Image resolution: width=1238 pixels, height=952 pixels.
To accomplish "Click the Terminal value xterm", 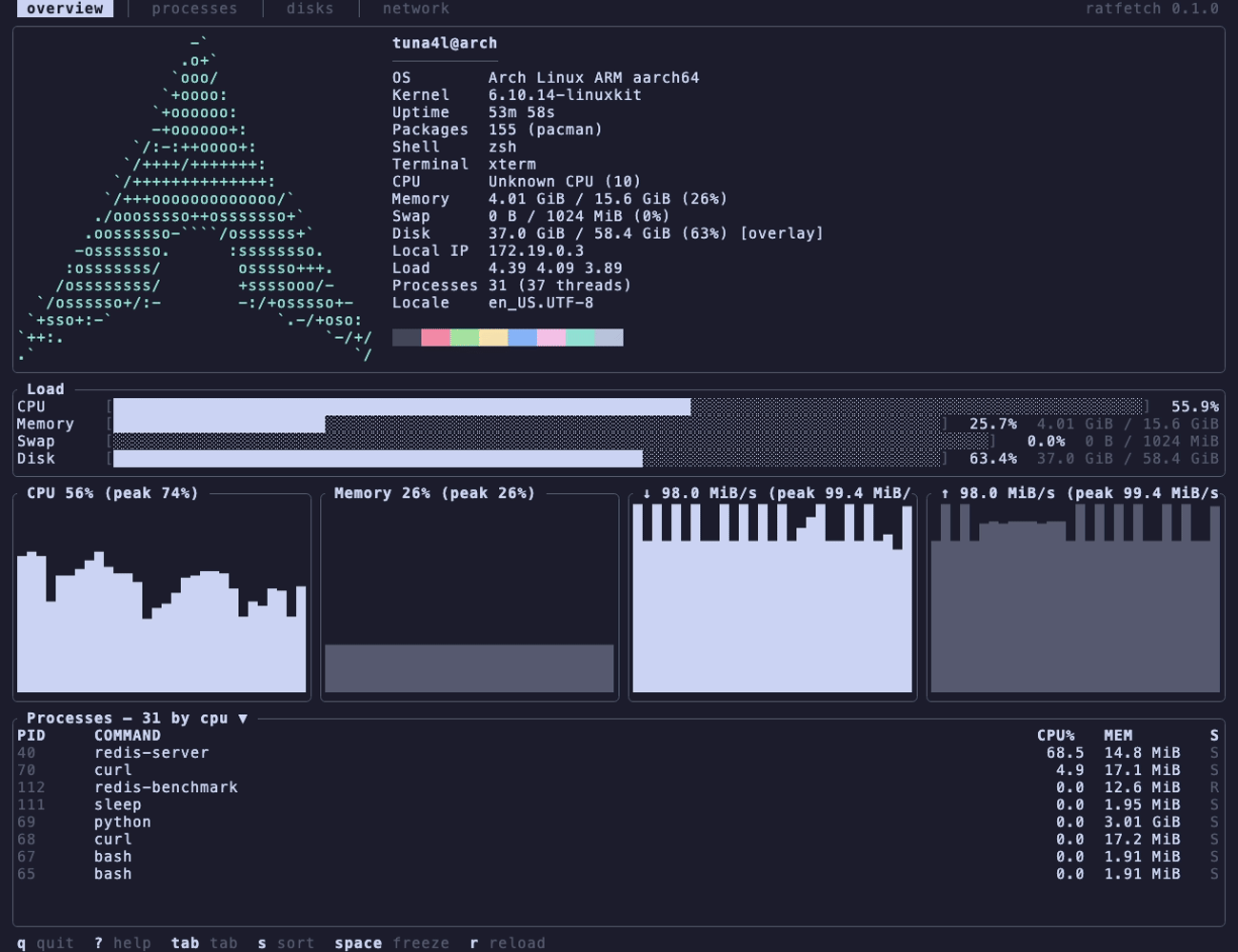I will pos(512,165).
